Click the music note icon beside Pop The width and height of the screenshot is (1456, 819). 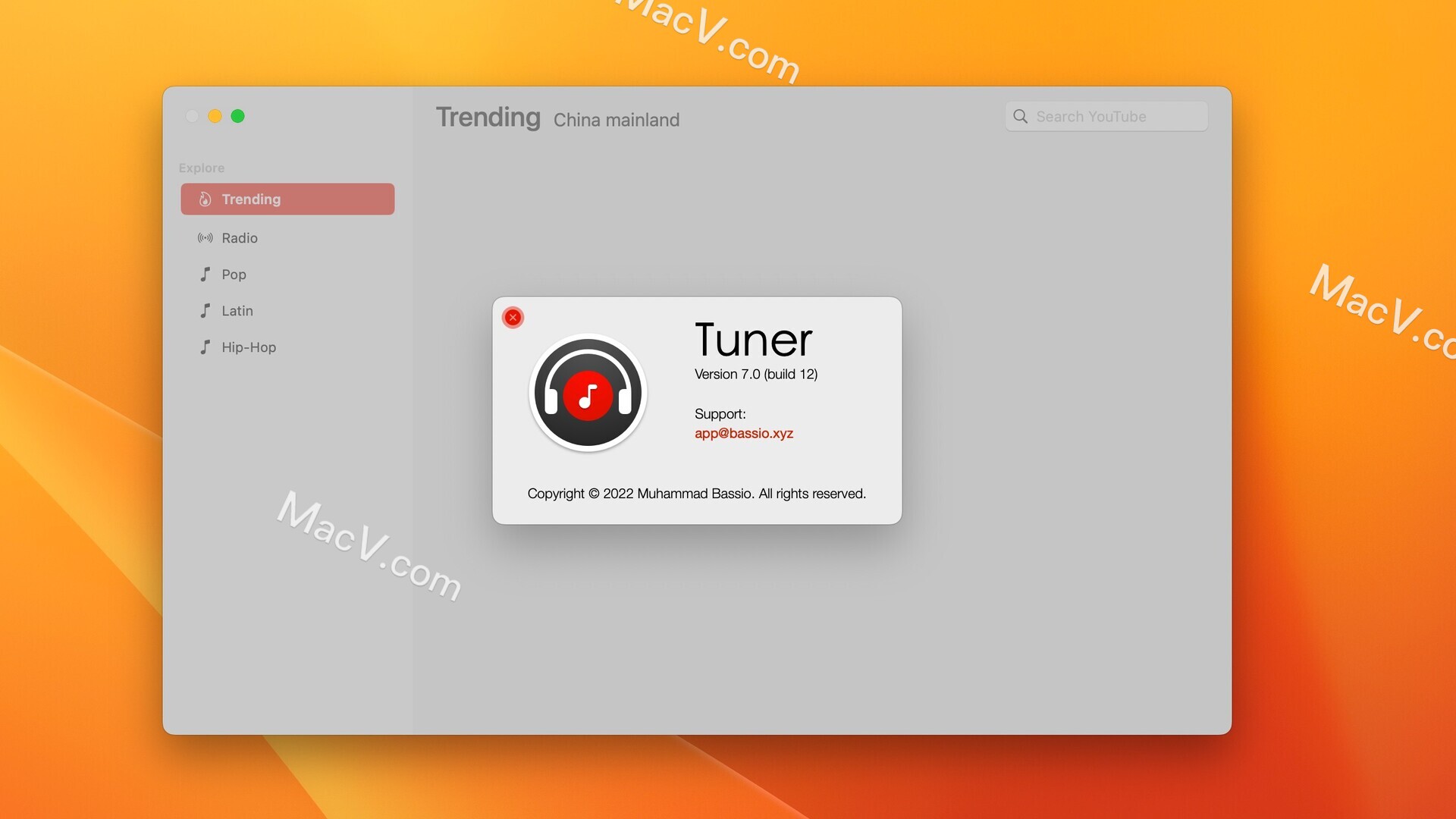pyautogui.click(x=205, y=275)
